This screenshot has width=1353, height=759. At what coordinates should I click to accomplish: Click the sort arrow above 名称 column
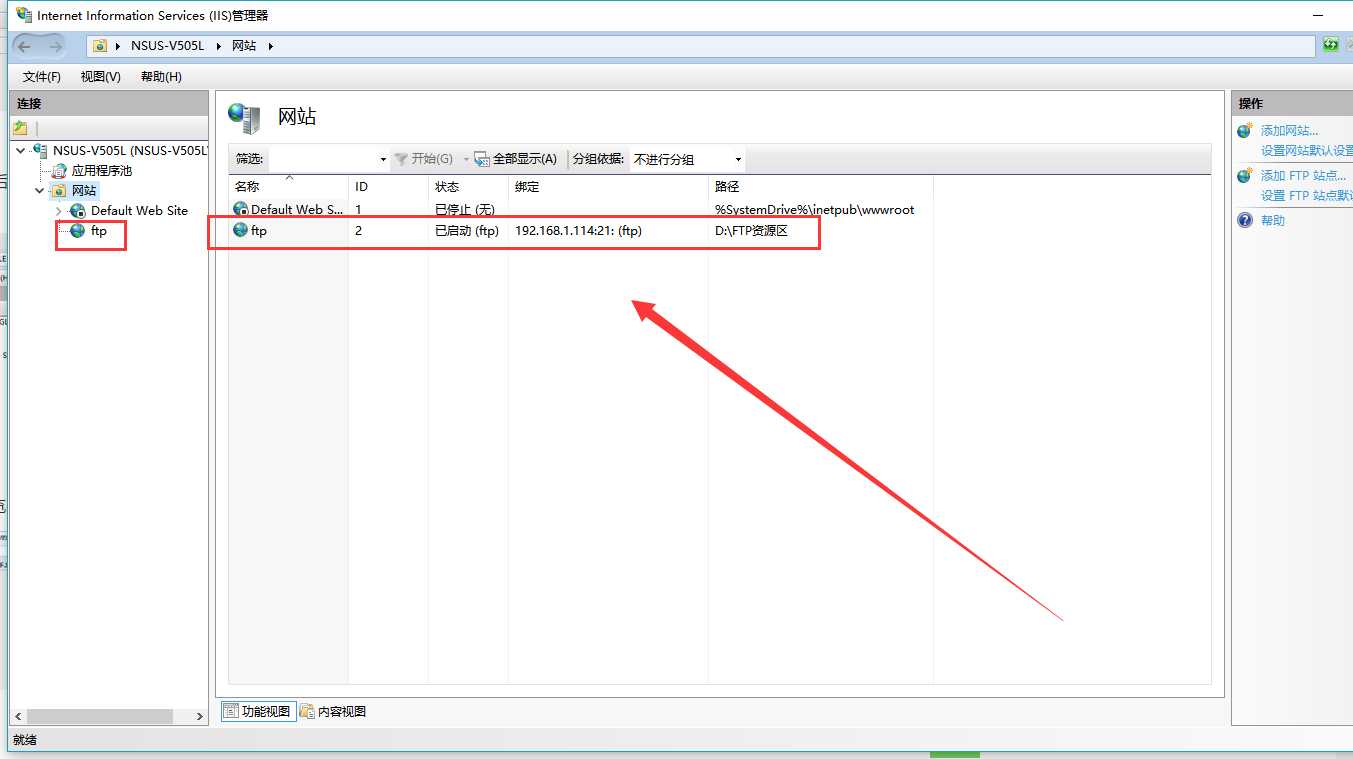(290, 177)
